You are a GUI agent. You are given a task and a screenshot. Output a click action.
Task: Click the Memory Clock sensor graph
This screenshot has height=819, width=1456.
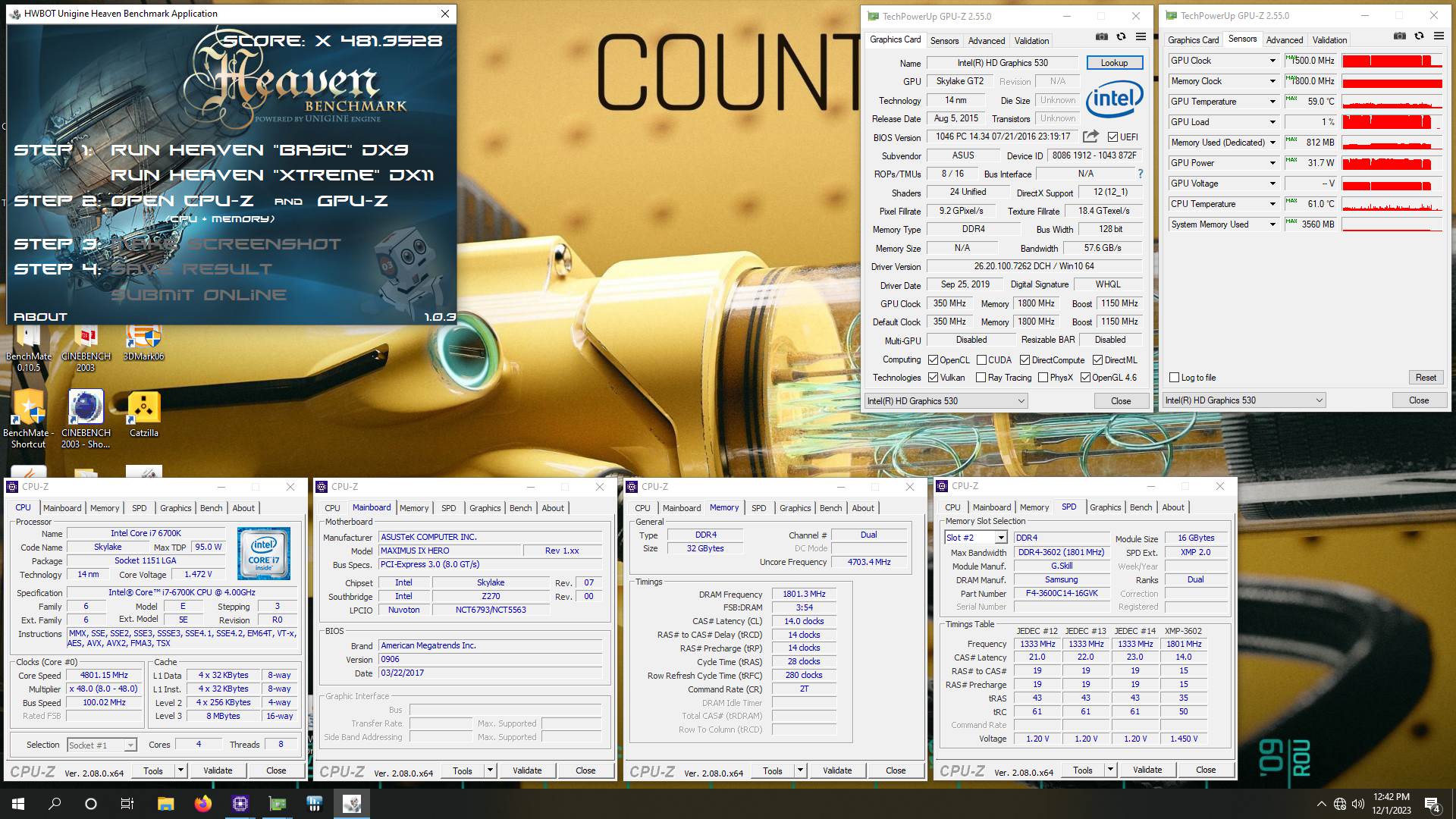click(x=1392, y=81)
